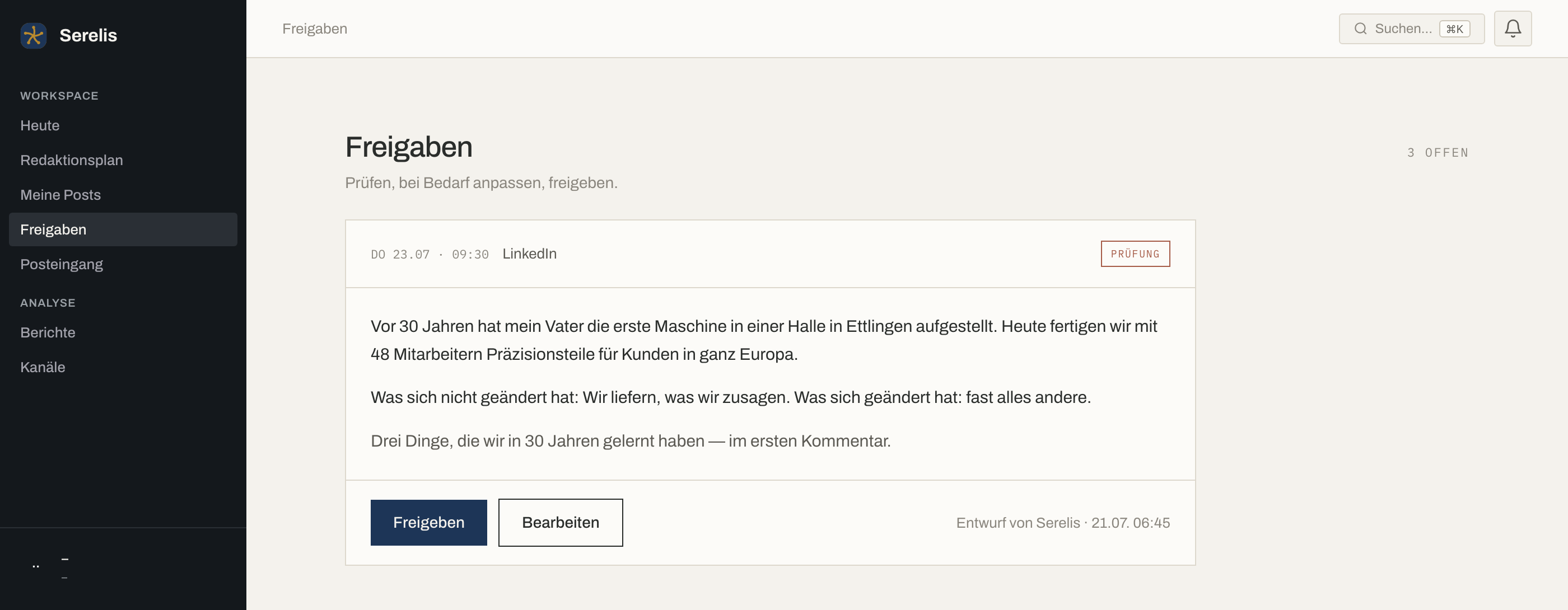Click the LinkedIn channel label

(x=529, y=254)
